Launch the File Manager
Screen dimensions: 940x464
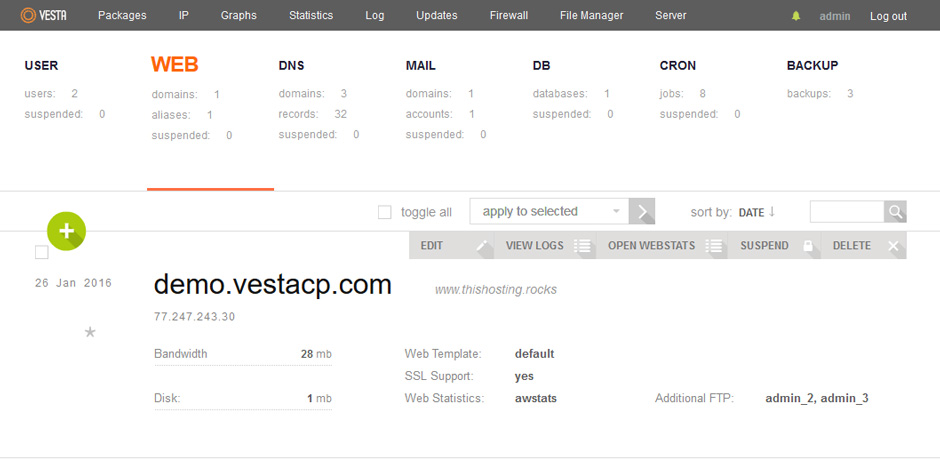592,16
